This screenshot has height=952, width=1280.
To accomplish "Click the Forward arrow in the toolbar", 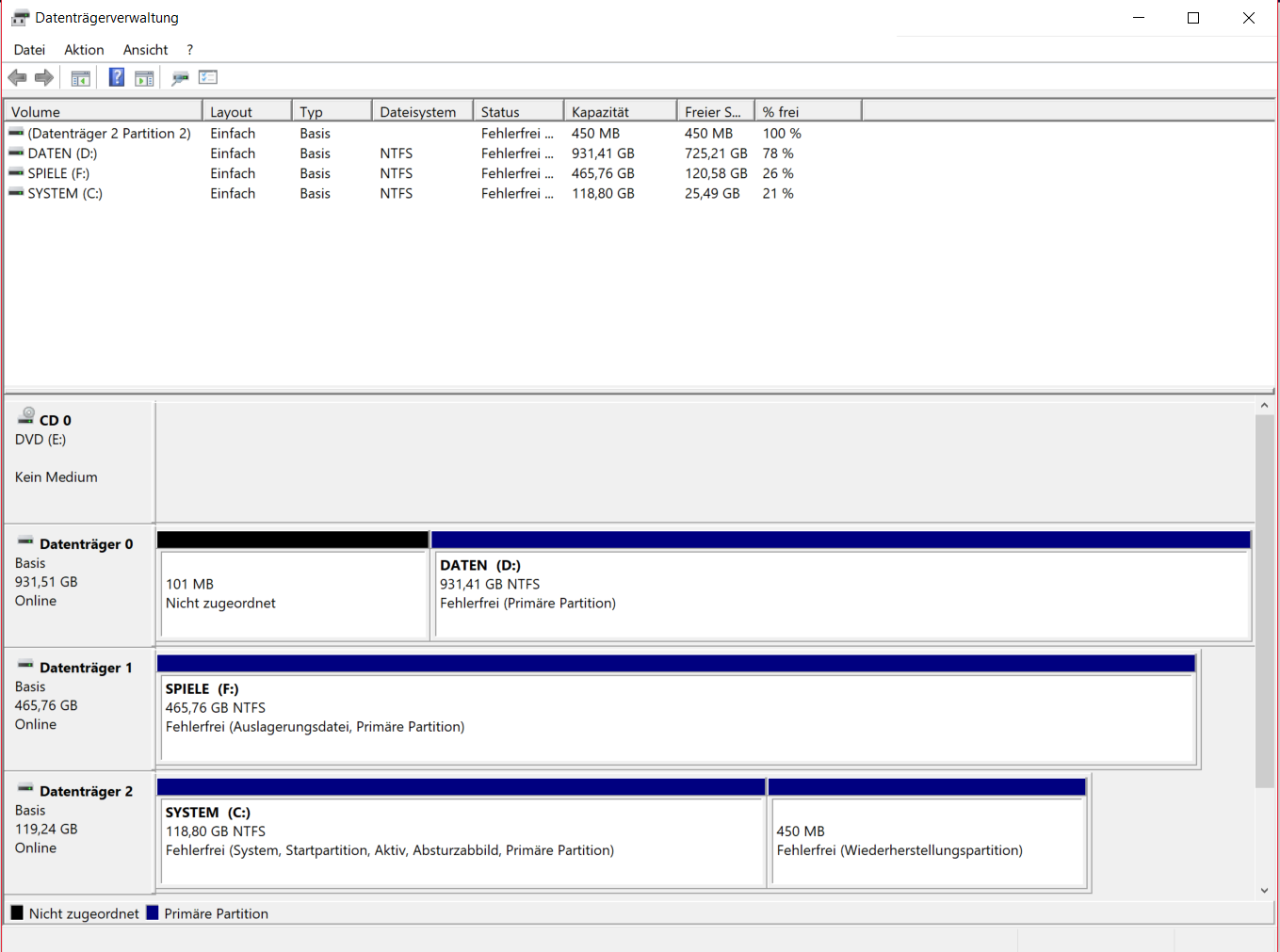I will point(44,78).
